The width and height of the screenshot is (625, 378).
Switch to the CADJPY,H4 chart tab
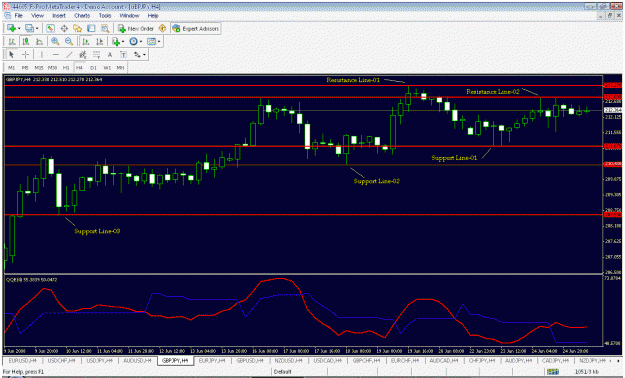click(x=556, y=360)
